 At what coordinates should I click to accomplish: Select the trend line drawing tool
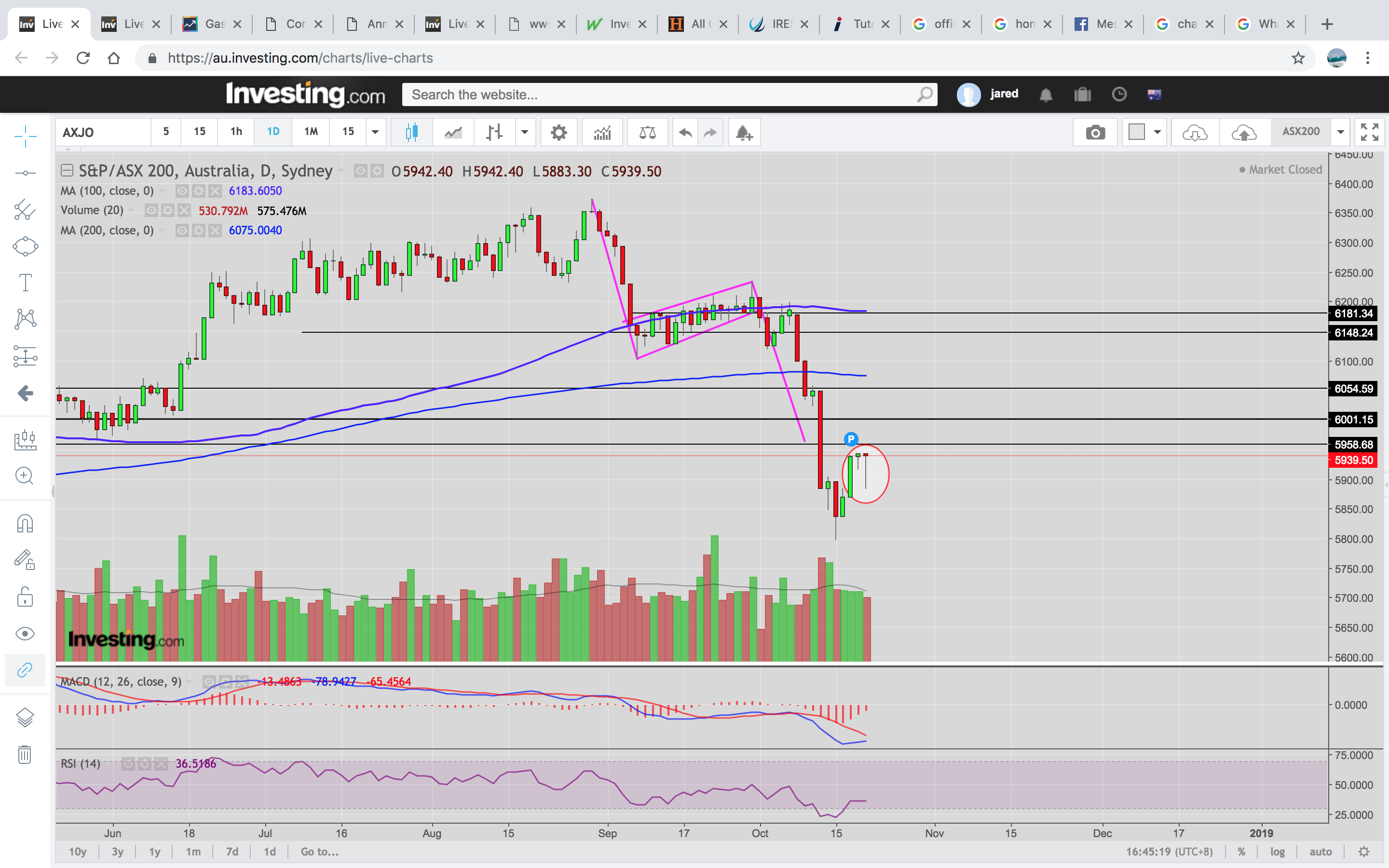click(25, 173)
